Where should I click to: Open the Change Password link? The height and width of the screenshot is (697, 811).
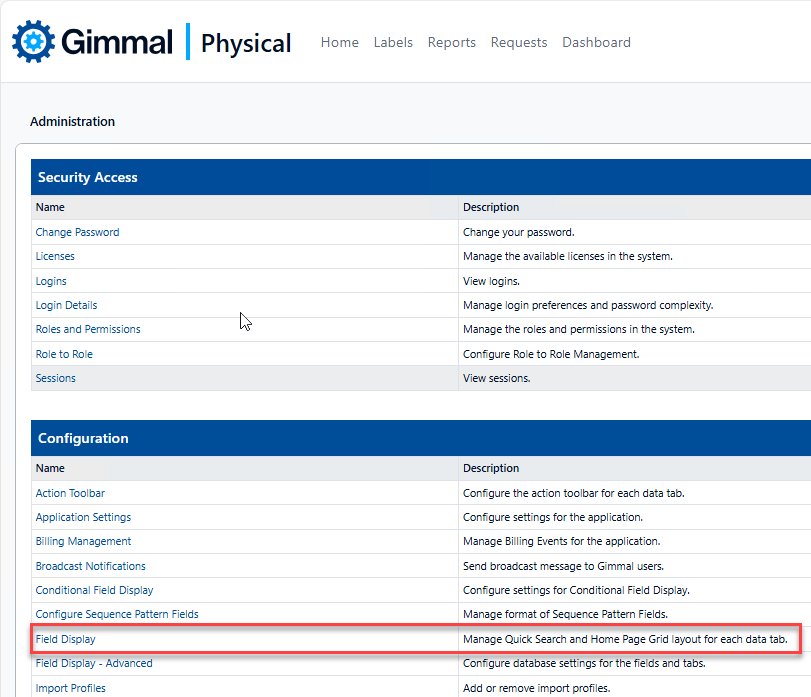pyautogui.click(x=77, y=232)
